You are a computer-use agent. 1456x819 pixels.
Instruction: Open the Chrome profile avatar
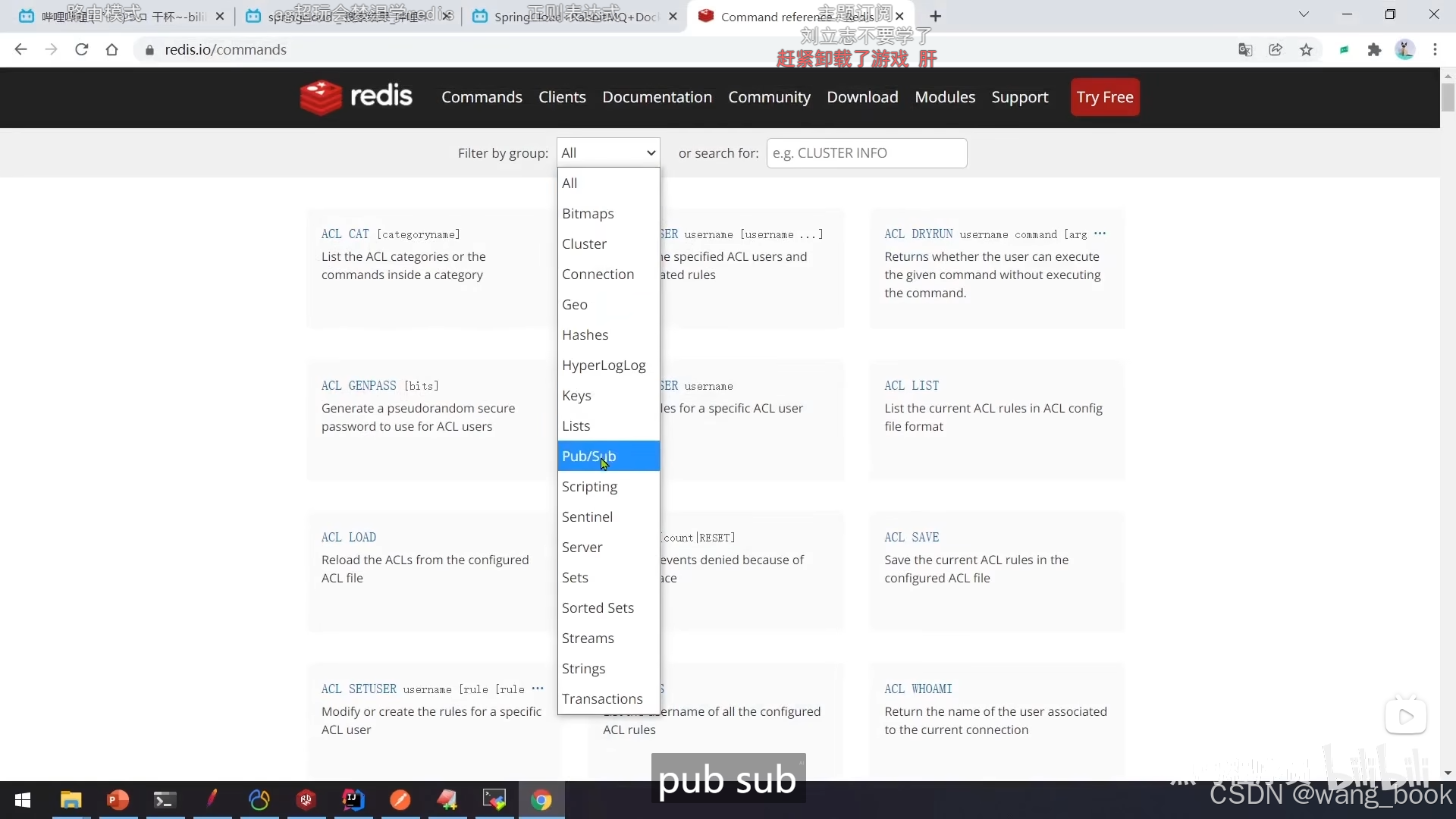(x=1404, y=50)
